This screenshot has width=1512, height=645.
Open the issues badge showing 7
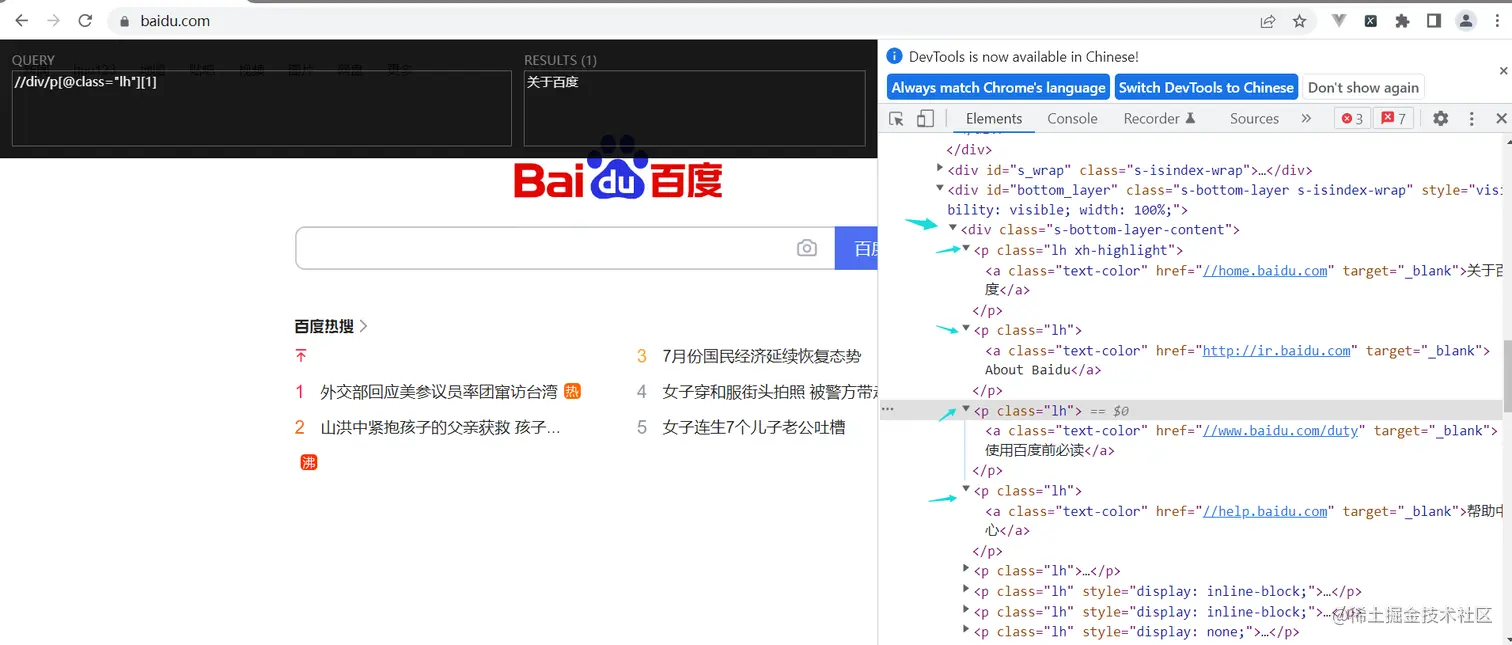coord(1393,118)
